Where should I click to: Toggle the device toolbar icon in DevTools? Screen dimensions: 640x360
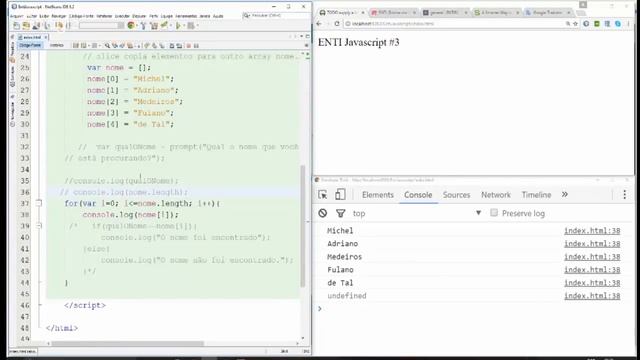[340, 195]
